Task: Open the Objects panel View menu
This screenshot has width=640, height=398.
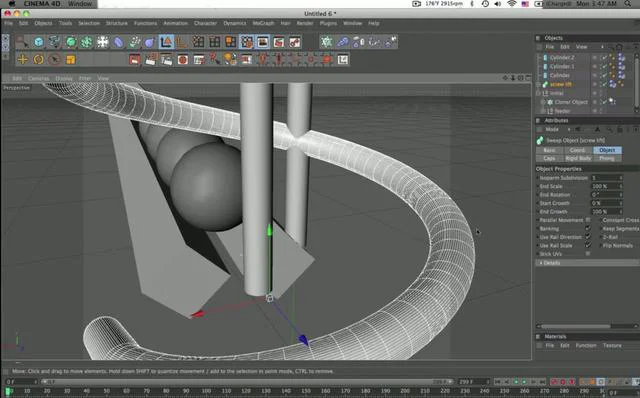Action: (x=581, y=47)
